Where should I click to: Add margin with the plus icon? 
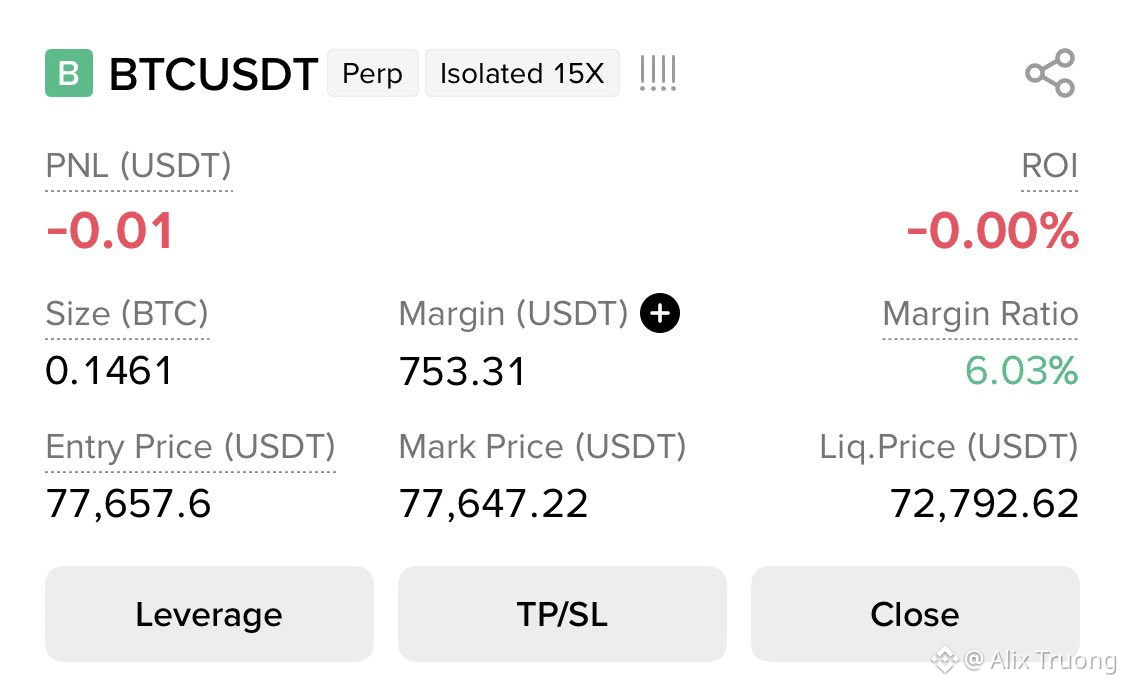(659, 313)
